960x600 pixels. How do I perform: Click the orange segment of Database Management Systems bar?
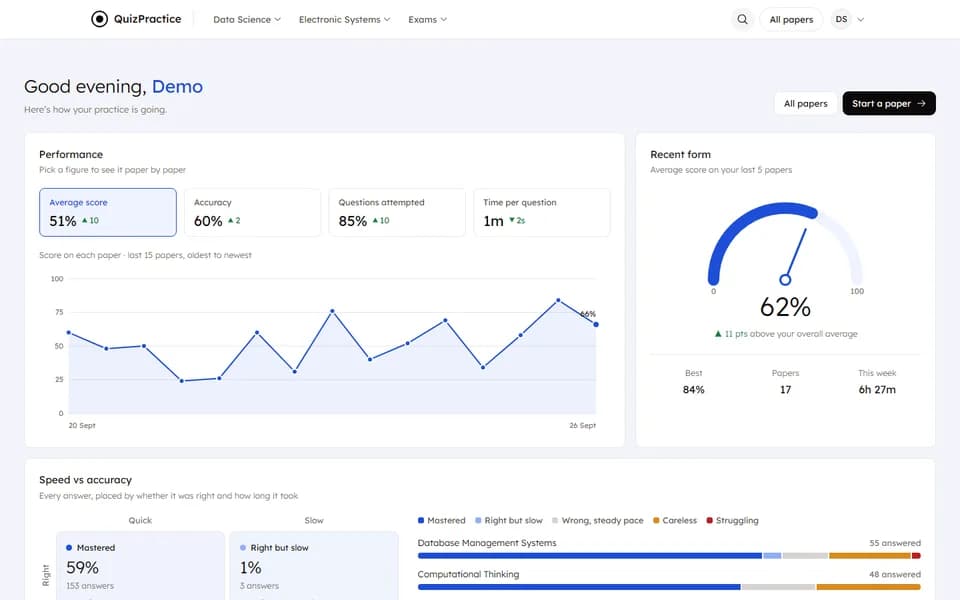[870, 556]
